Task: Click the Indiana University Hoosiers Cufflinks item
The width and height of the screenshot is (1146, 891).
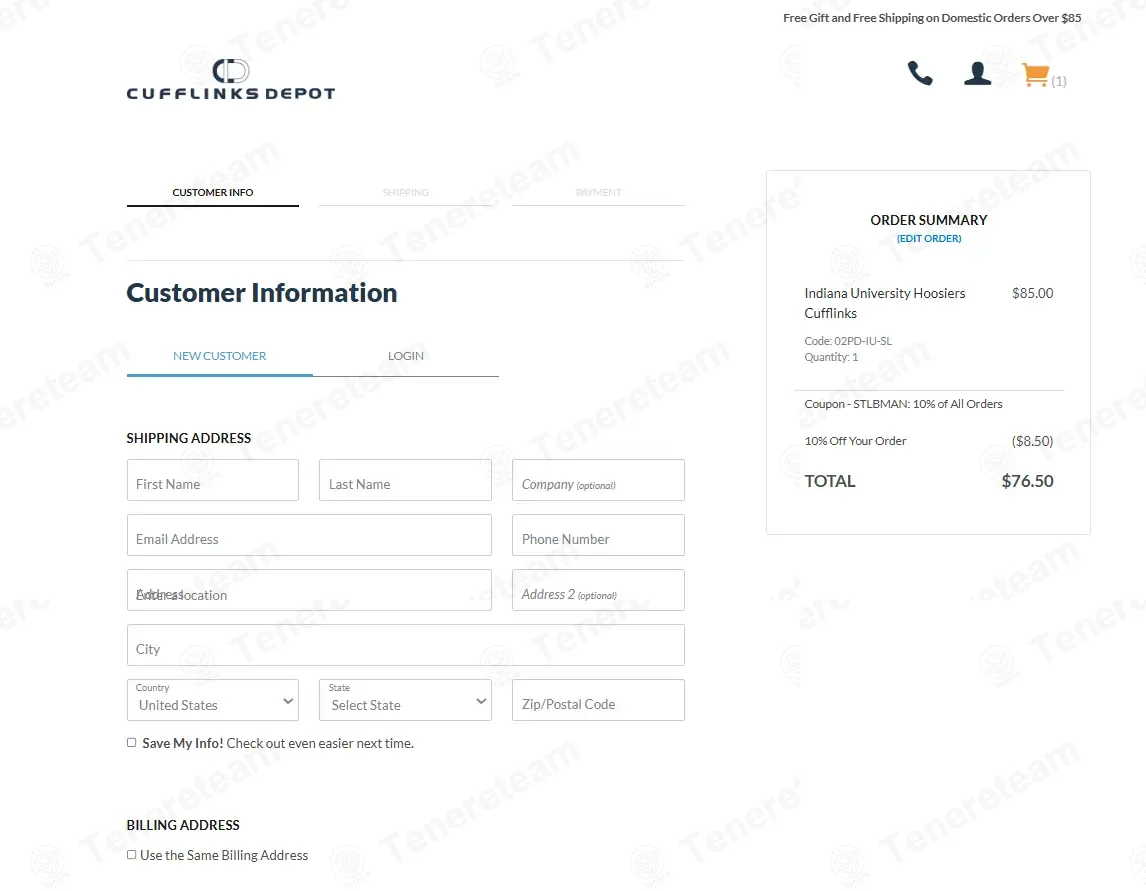Action: click(x=884, y=303)
